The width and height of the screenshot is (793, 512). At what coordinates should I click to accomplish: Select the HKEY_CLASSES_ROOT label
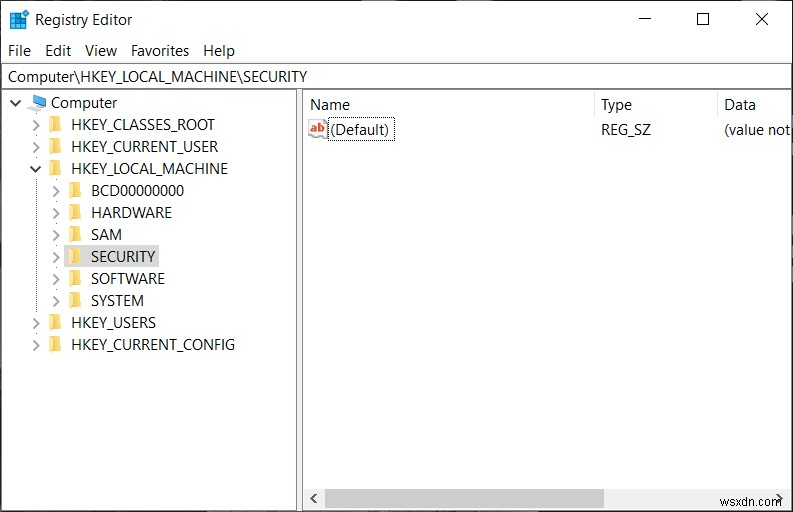[143, 124]
